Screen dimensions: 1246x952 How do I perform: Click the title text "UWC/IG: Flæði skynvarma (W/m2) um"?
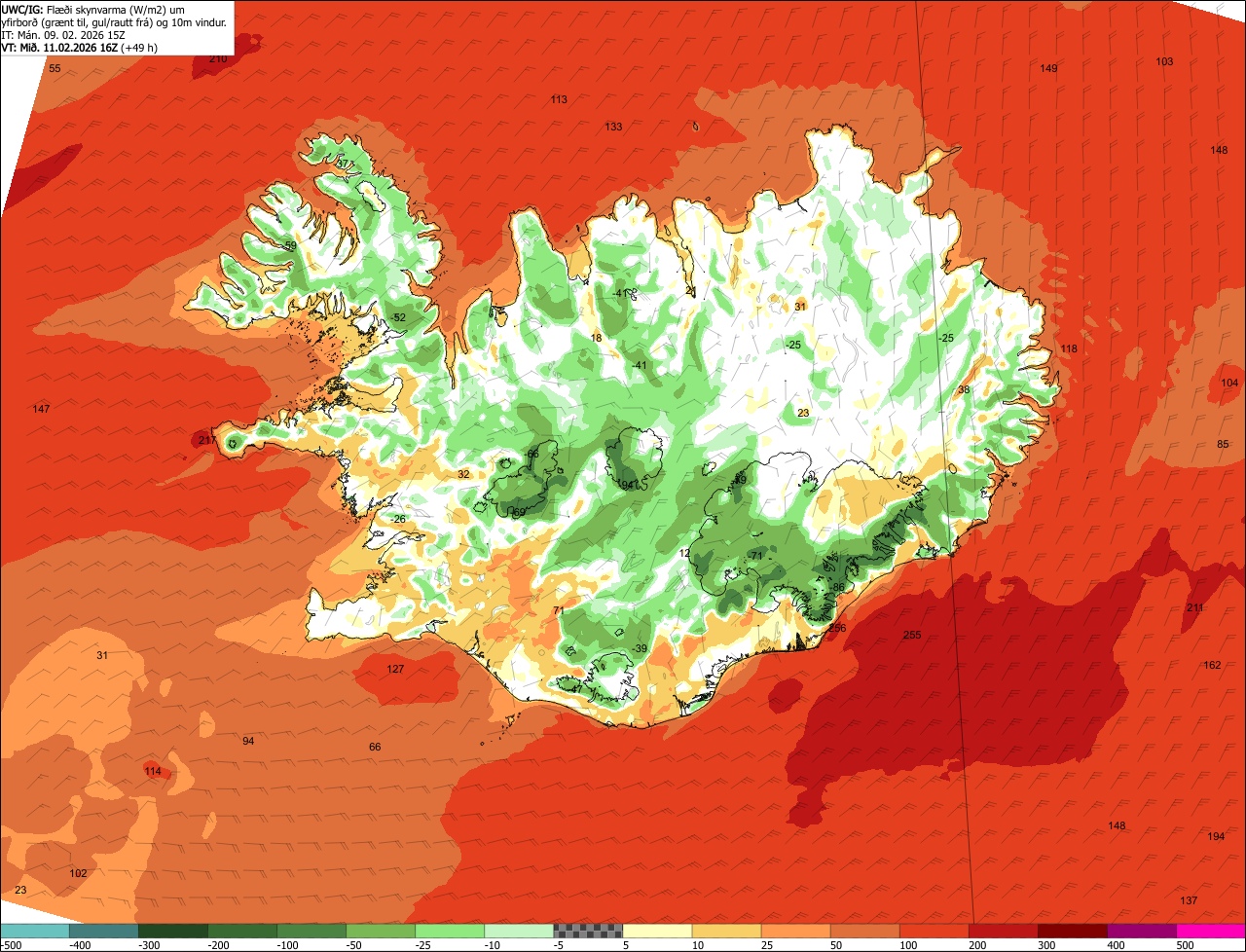click(93, 9)
